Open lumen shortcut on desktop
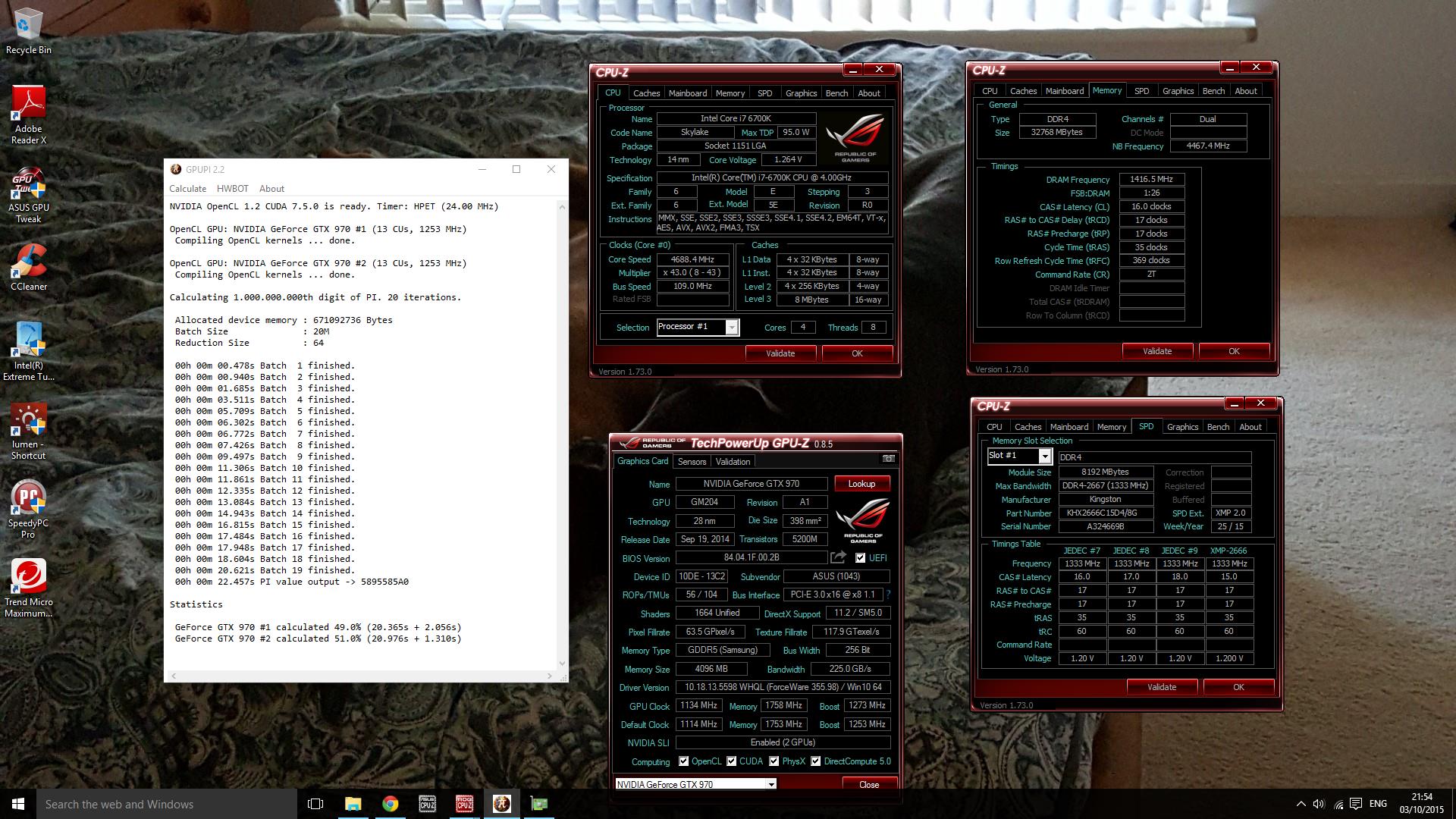The image size is (1456, 819). [28, 431]
